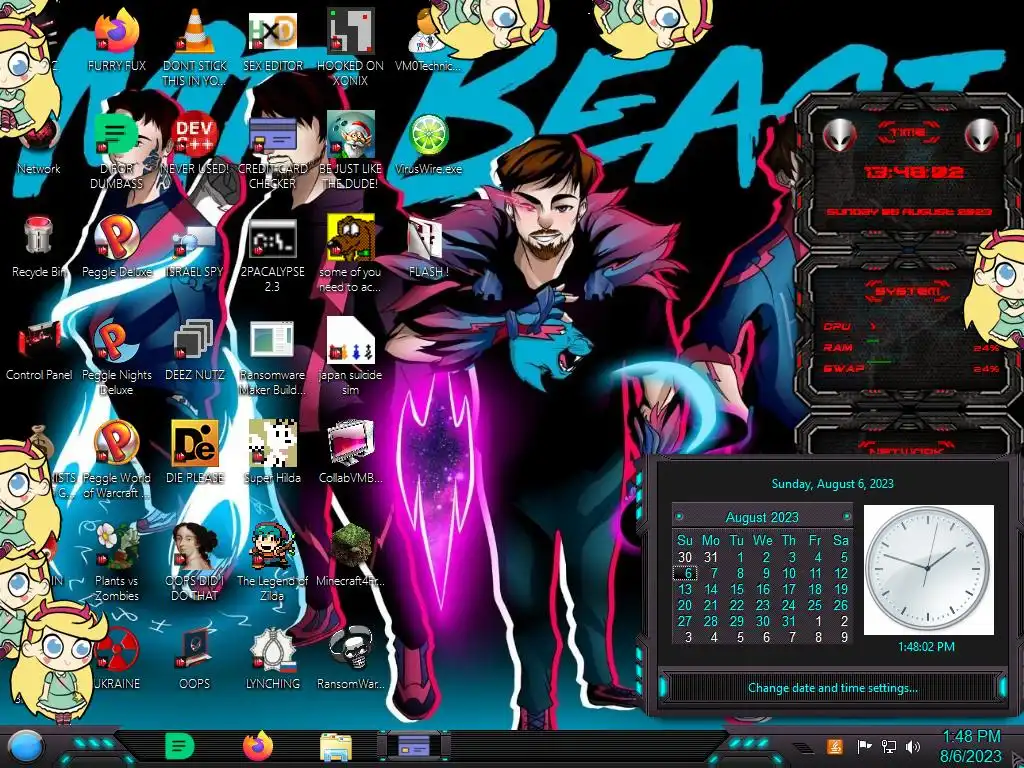This screenshot has width=1024, height=768.
Task: Open Ransomware Maker Builder icon
Action: point(272,341)
